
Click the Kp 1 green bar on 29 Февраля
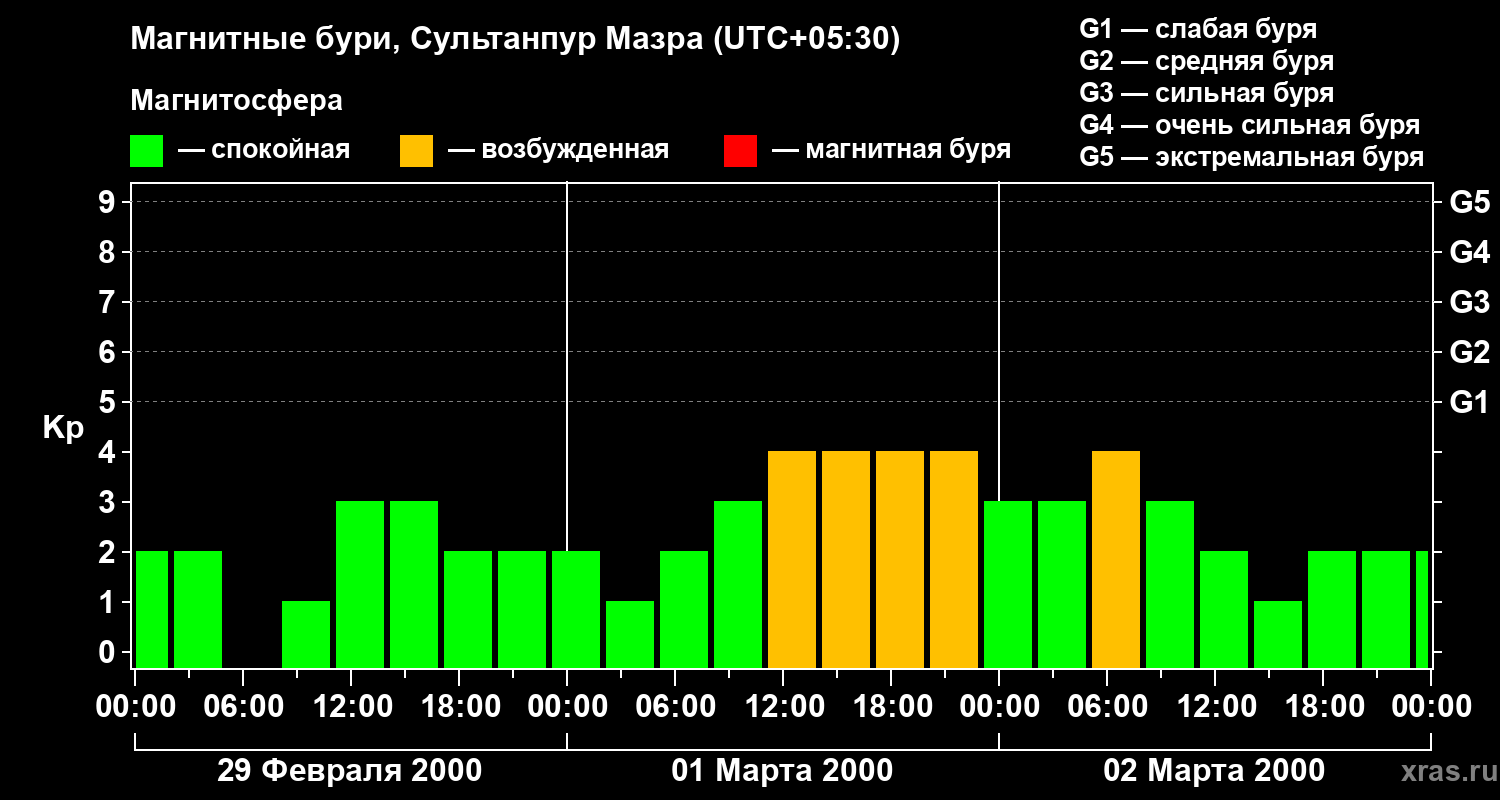[x=306, y=635]
